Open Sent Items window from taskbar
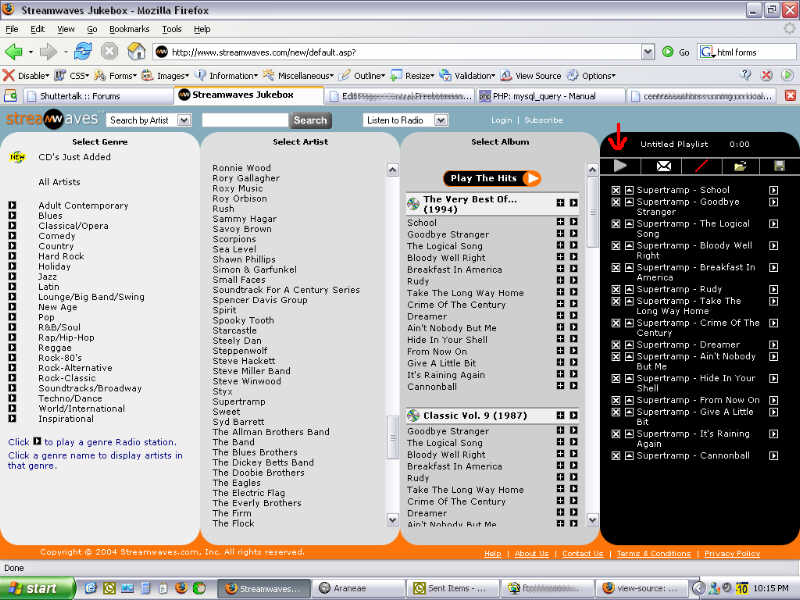 point(454,588)
